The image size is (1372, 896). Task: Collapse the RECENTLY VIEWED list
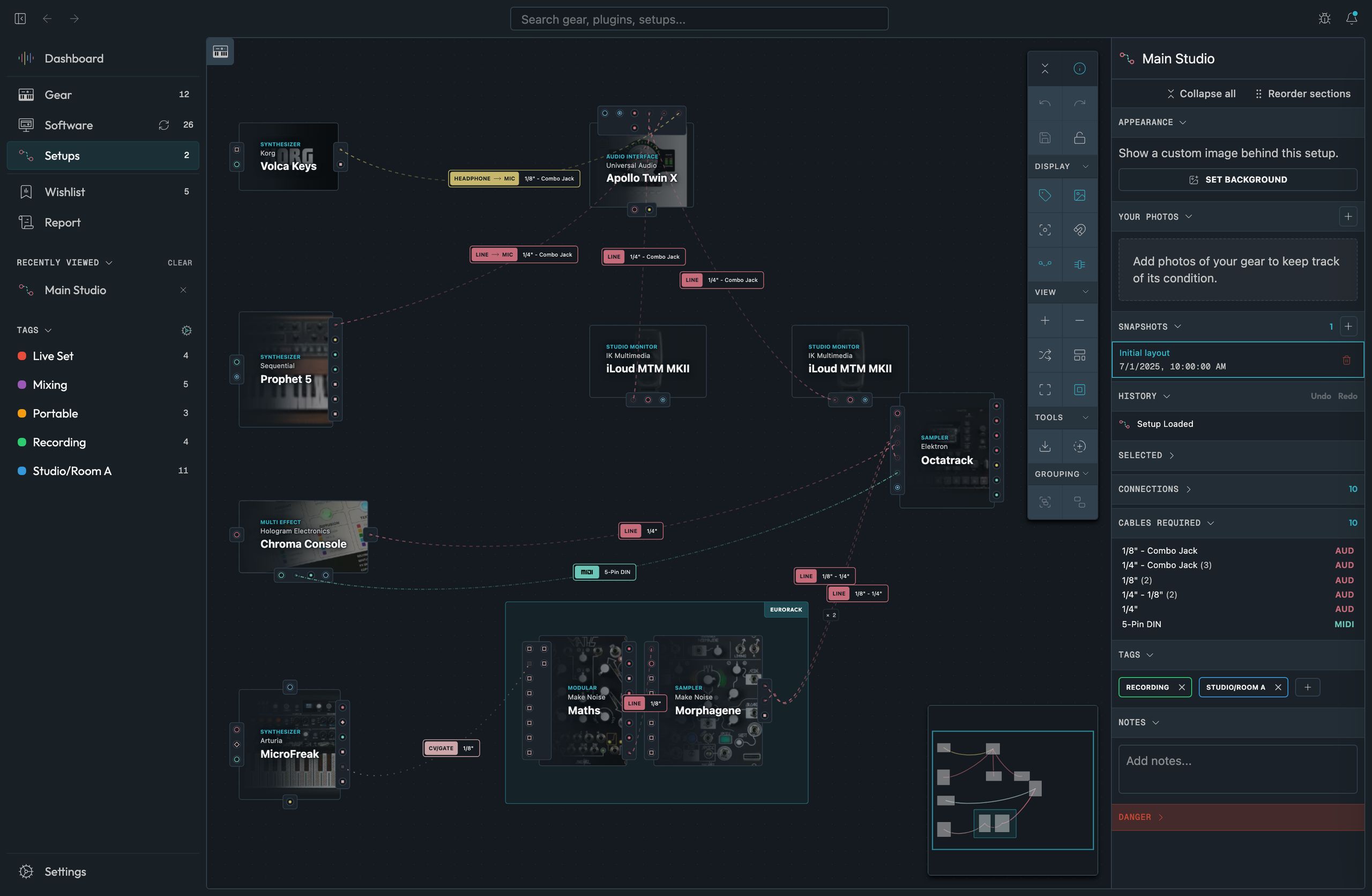click(x=64, y=262)
